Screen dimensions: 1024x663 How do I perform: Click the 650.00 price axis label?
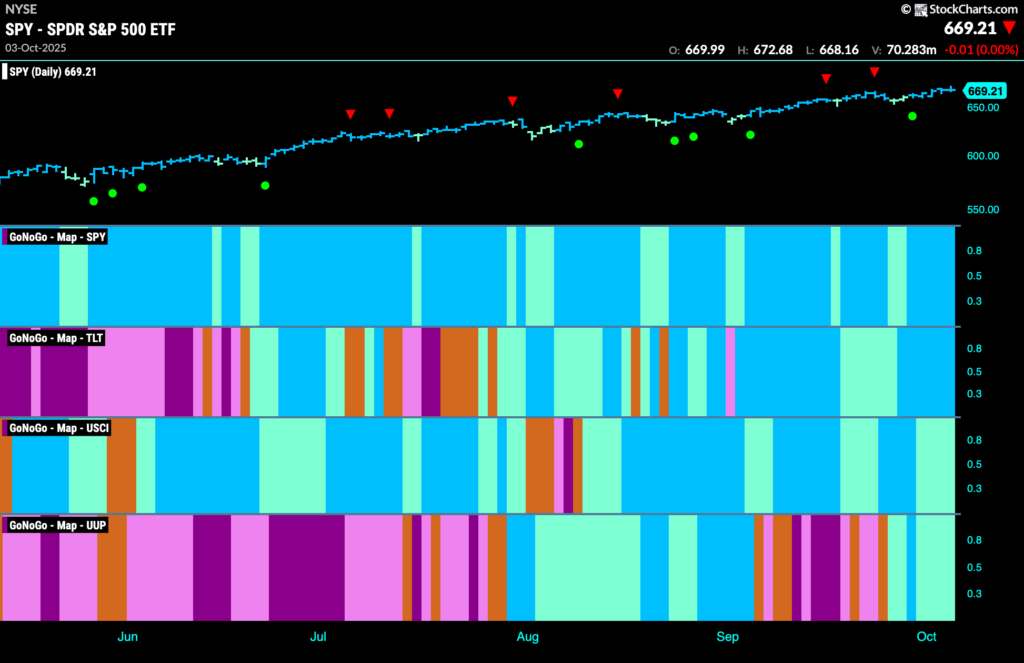(983, 108)
